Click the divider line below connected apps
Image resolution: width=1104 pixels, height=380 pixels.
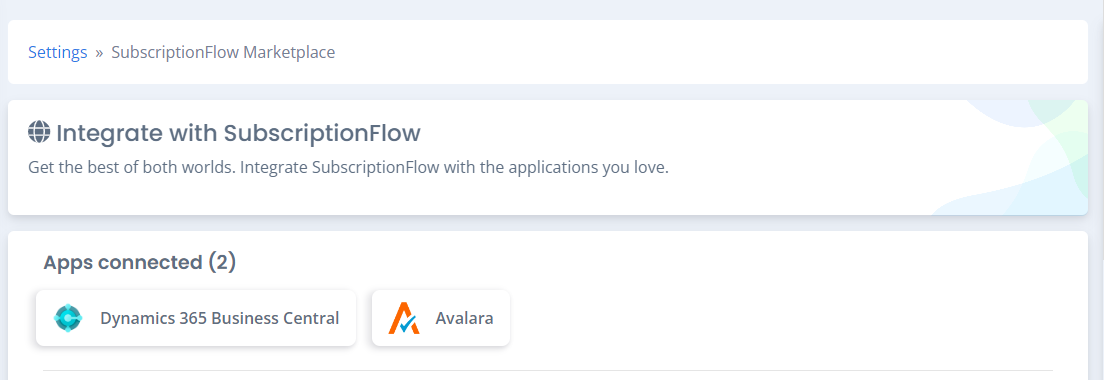pos(548,370)
